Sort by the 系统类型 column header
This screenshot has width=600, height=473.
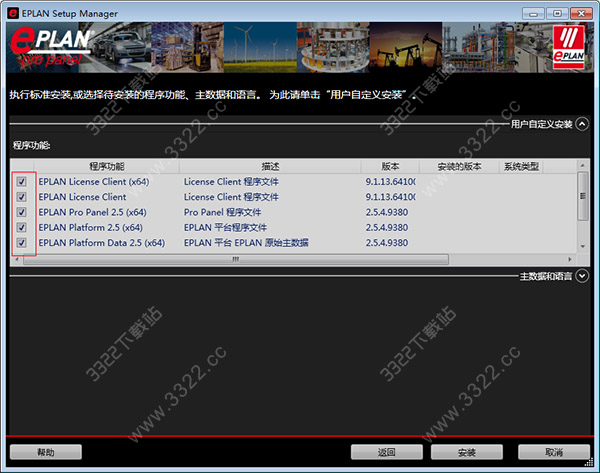pos(521,166)
